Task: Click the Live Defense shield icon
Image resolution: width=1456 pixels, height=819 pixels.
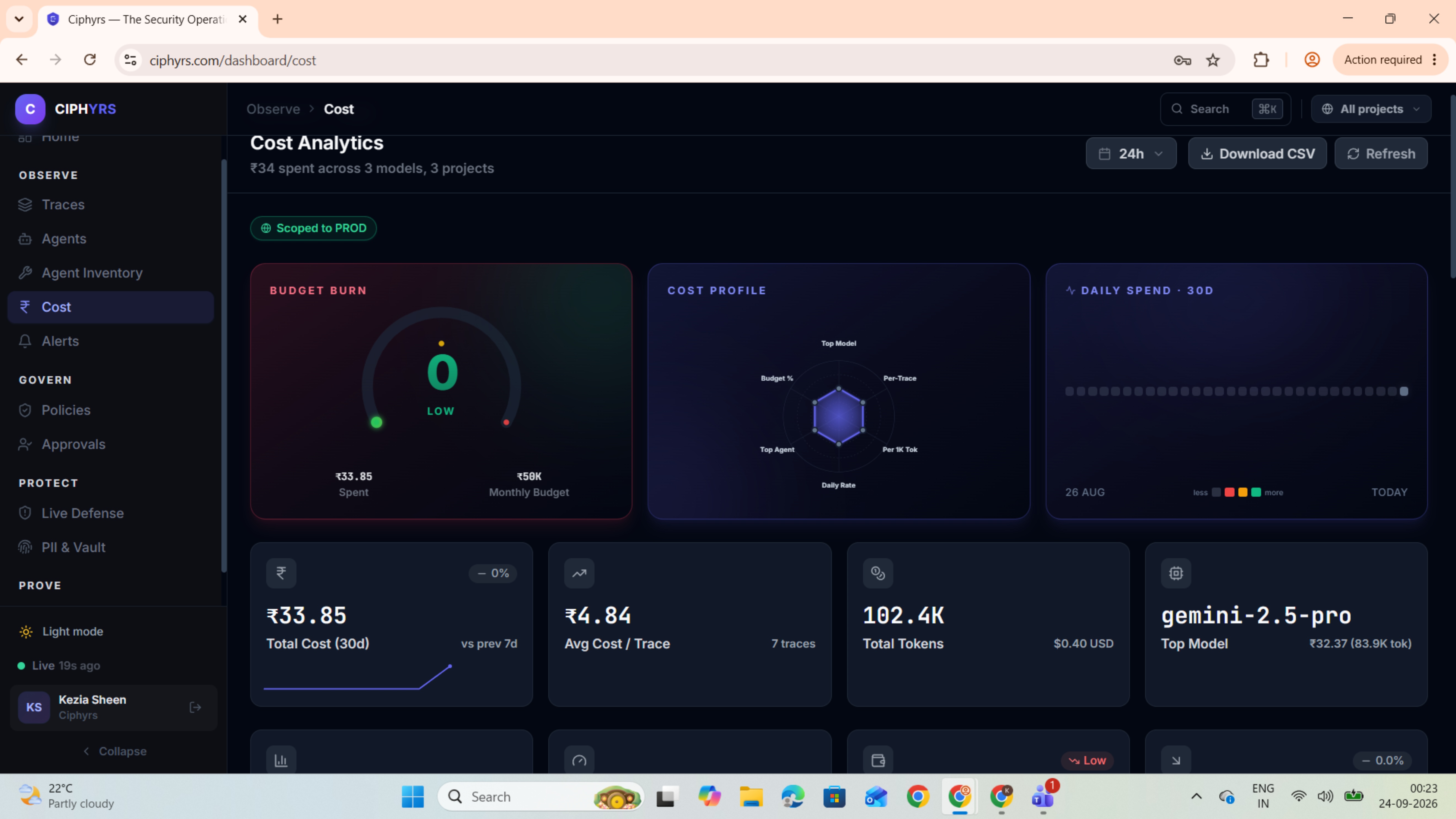Action: coord(25,513)
